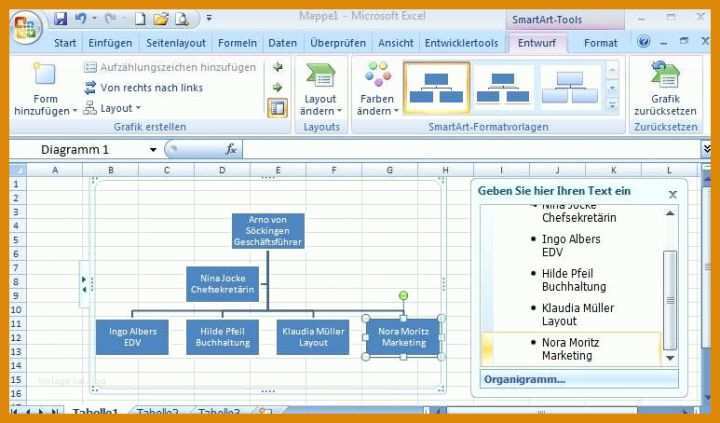Viewport: 720px width, 423px height.
Task: Select the Klaudia Müller Layout shape
Action: click(x=313, y=337)
